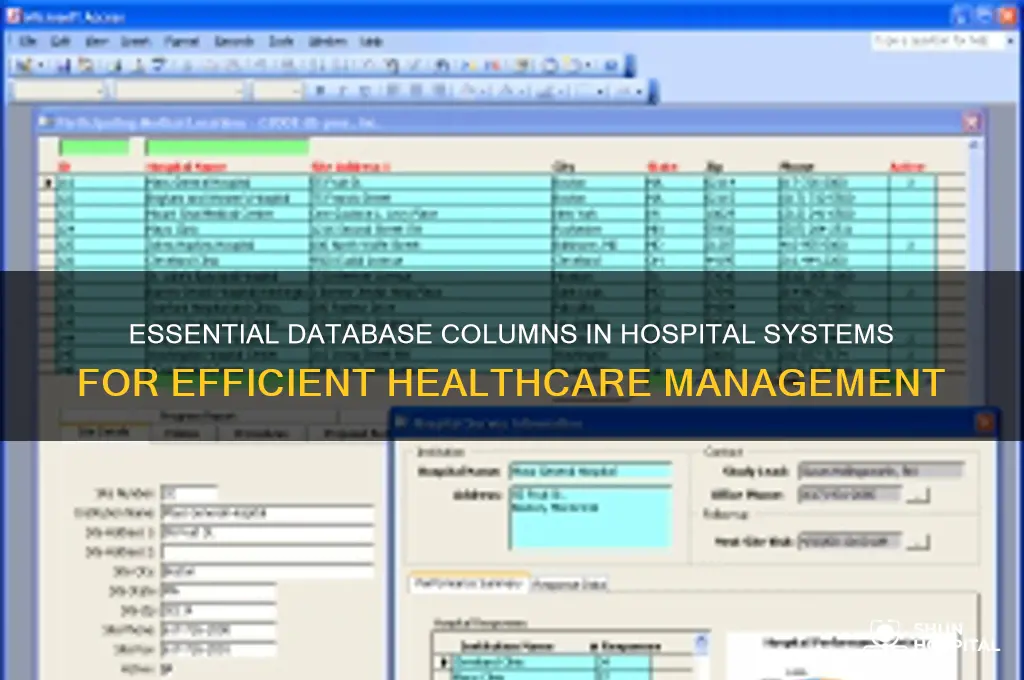Open the Edit menu
The height and width of the screenshot is (680, 1024).
(60, 41)
